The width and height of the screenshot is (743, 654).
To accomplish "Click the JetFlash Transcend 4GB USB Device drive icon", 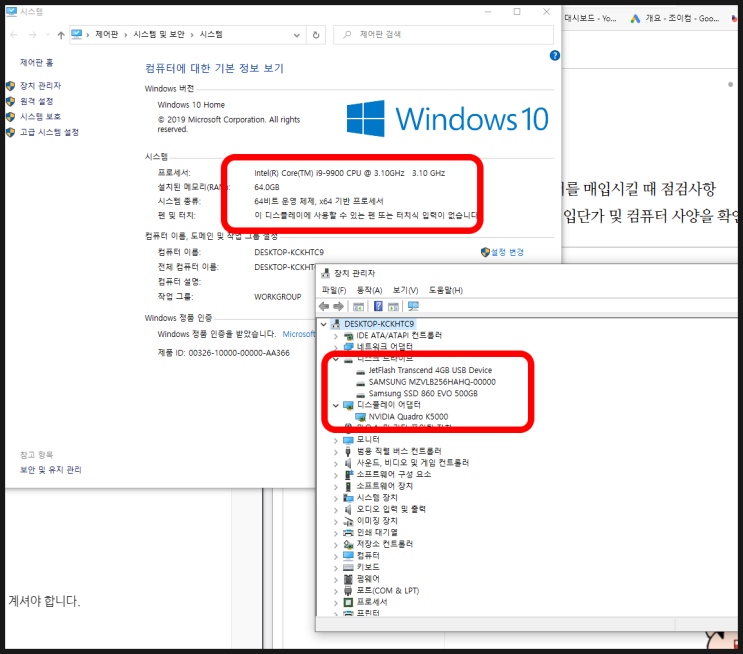I will 361,371.
